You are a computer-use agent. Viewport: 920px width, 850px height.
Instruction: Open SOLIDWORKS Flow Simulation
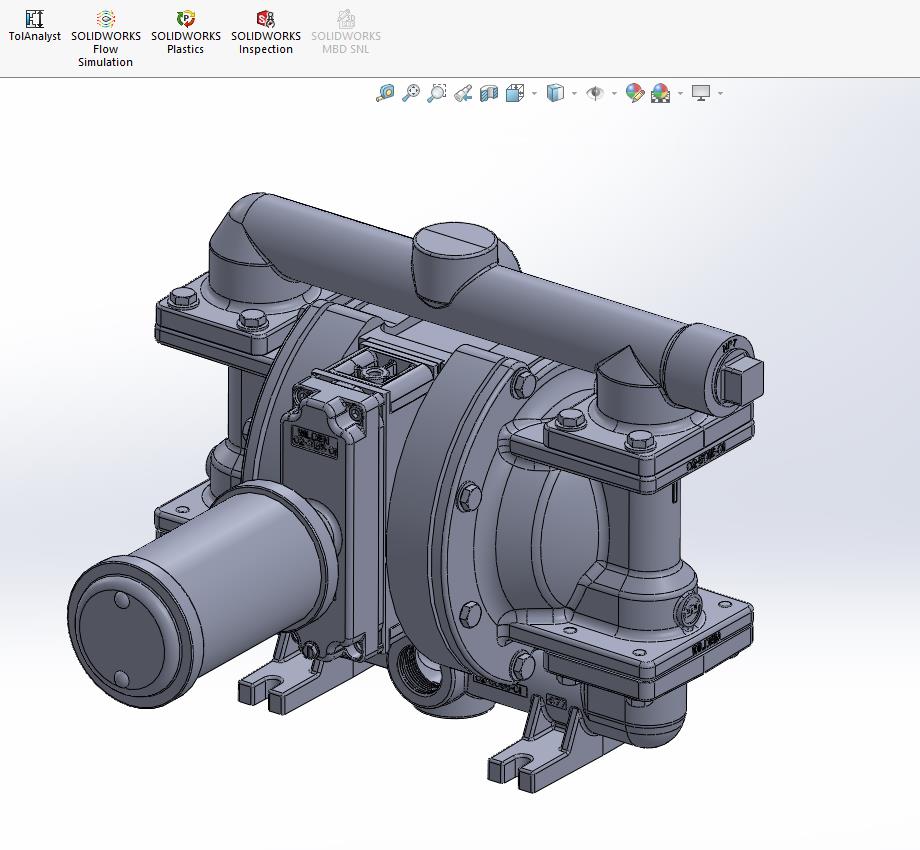[106, 39]
